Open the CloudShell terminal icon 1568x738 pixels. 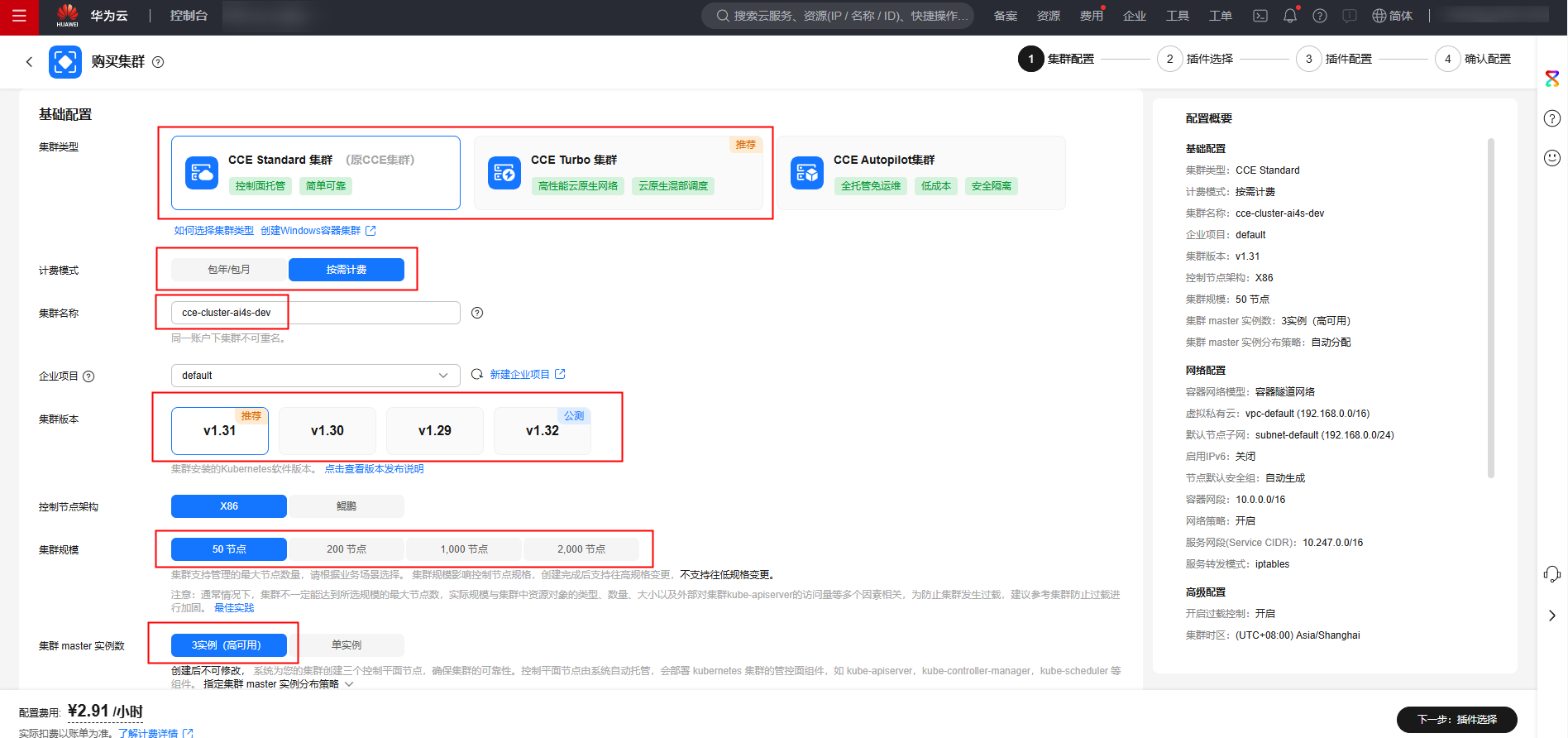[1260, 16]
